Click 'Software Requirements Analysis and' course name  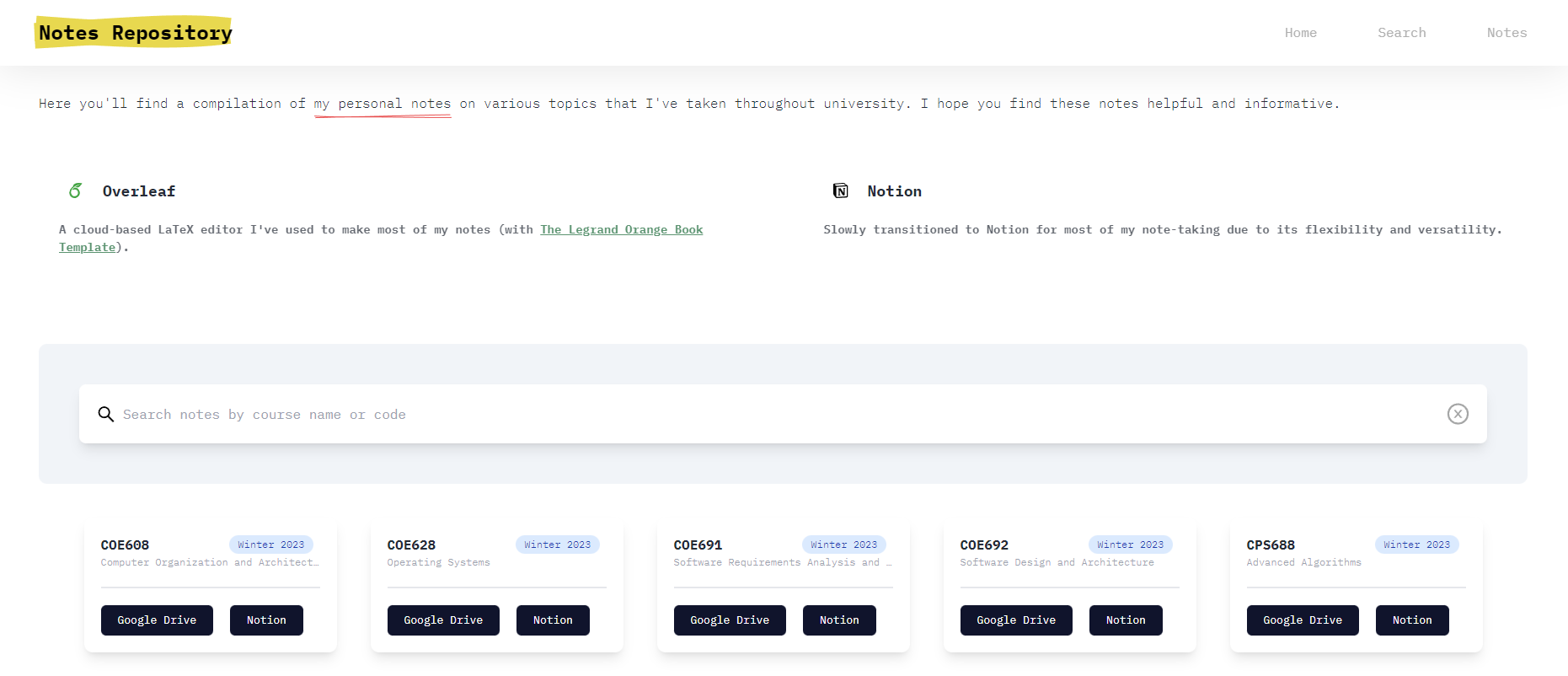tap(783, 562)
